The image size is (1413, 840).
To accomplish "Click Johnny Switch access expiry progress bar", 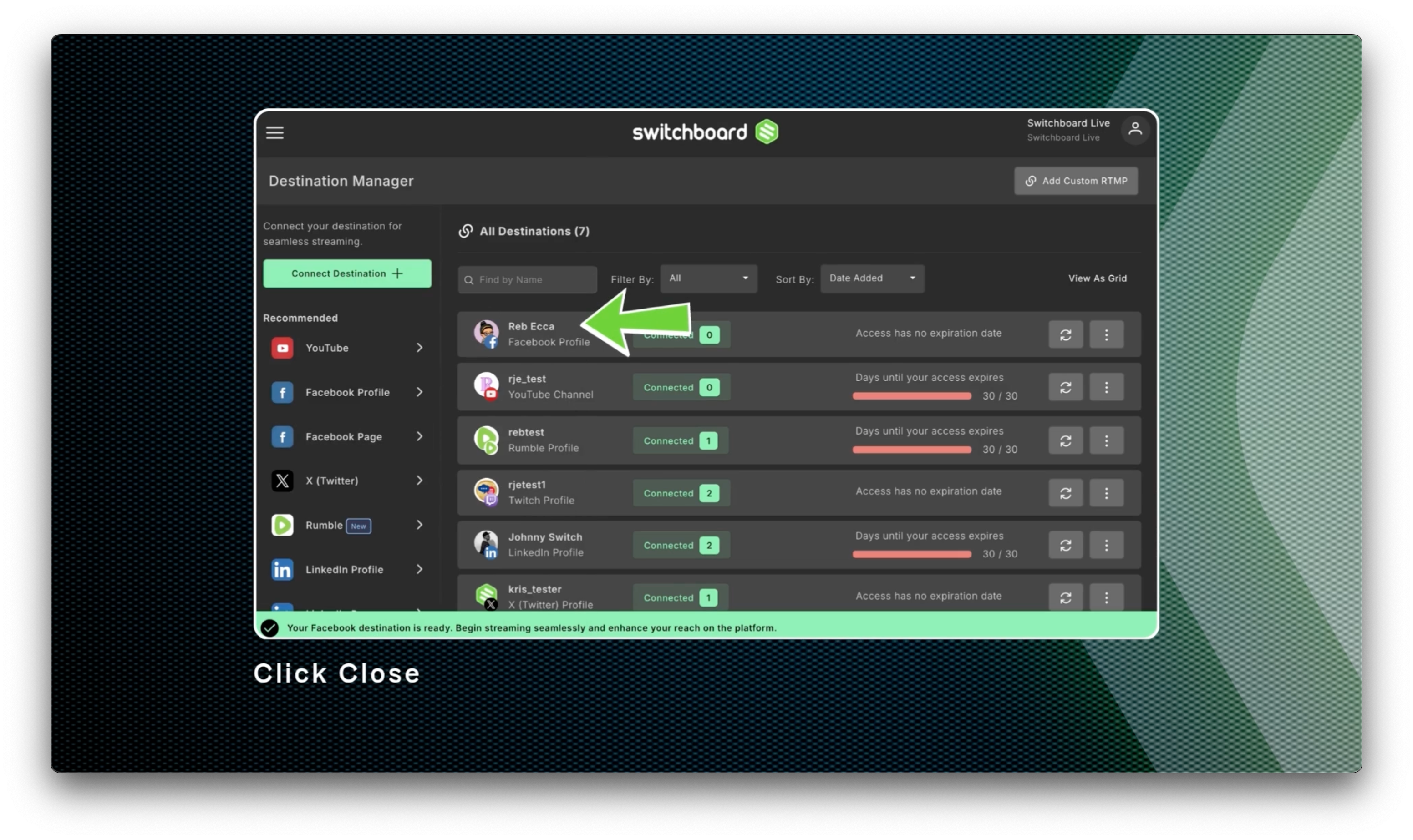I will 911,554.
